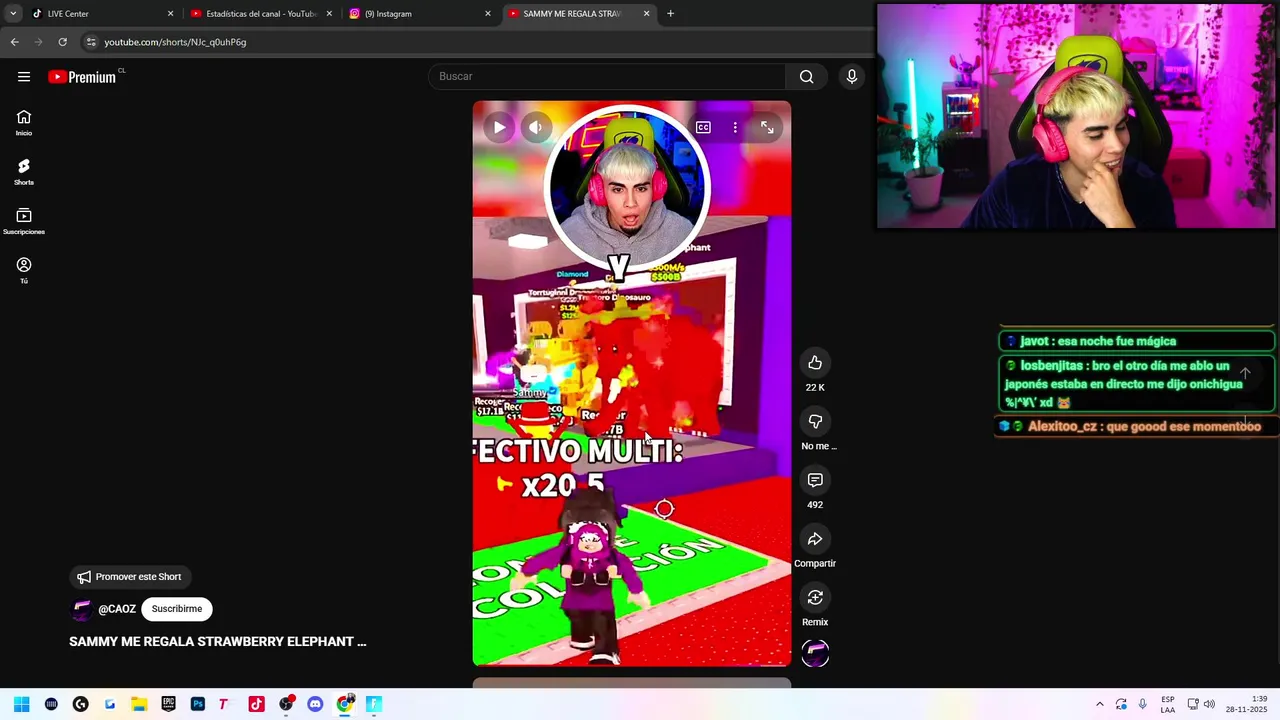Click Alexitoo_cz chat message
The image size is (1280, 720).
[1134, 426]
